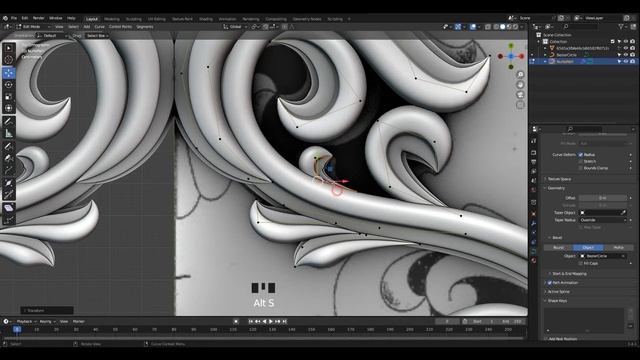This screenshot has width=640, height=360.
Task: Open the World properties tab
Action: tap(533, 190)
